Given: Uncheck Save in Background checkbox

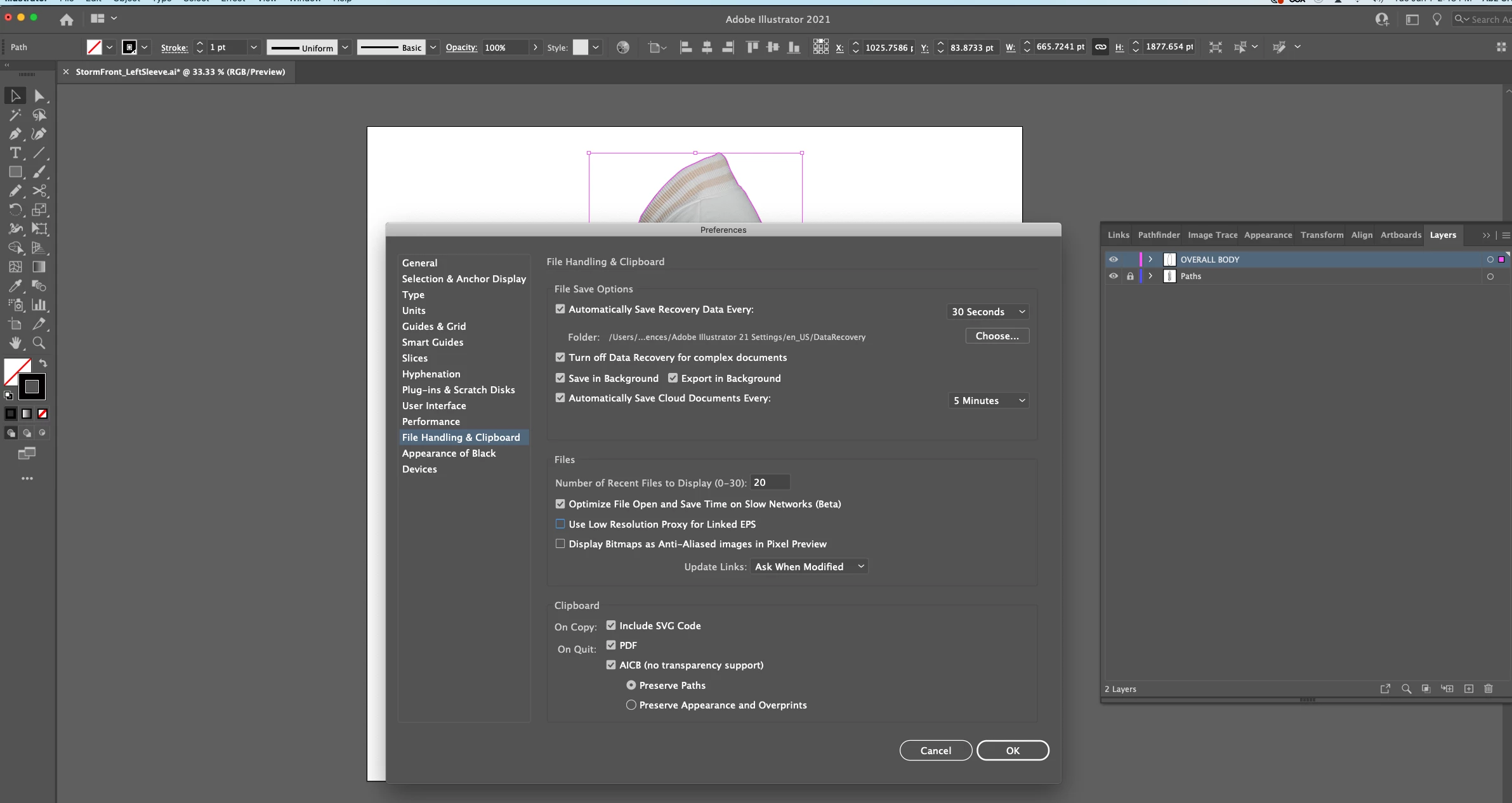Looking at the screenshot, I should click(x=560, y=378).
